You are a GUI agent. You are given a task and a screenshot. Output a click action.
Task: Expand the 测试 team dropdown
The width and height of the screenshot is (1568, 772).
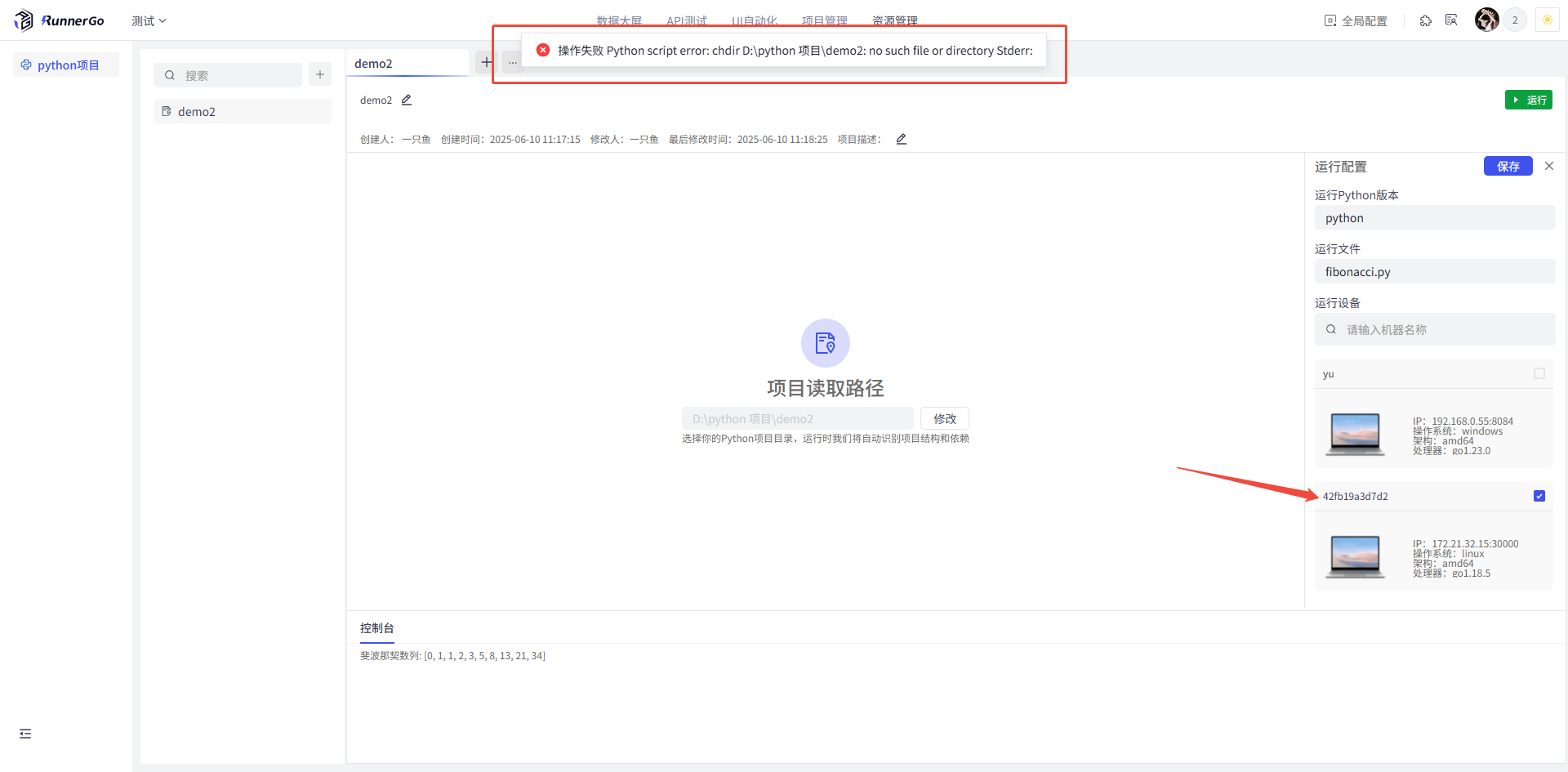click(149, 21)
